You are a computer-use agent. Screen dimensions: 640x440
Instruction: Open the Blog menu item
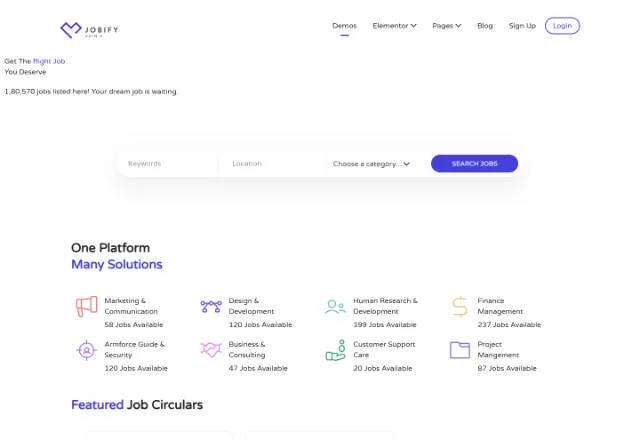click(x=485, y=26)
